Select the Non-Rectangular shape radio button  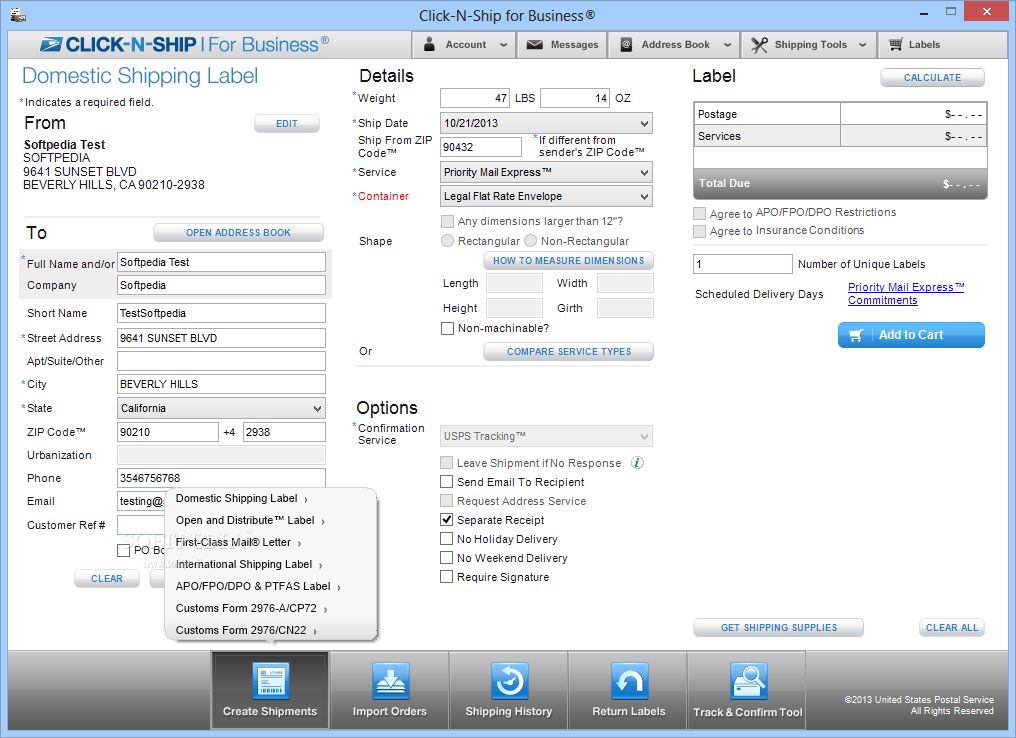(x=531, y=240)
